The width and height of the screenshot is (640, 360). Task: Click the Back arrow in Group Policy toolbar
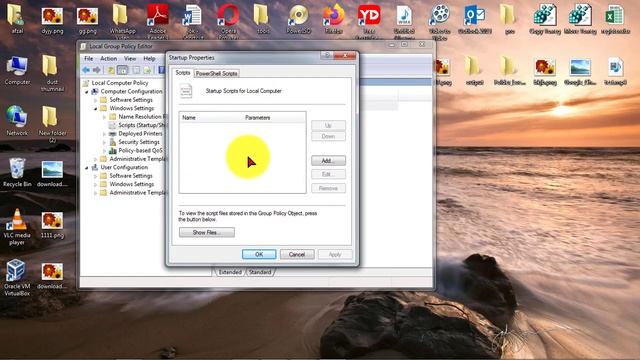(86, 70)
